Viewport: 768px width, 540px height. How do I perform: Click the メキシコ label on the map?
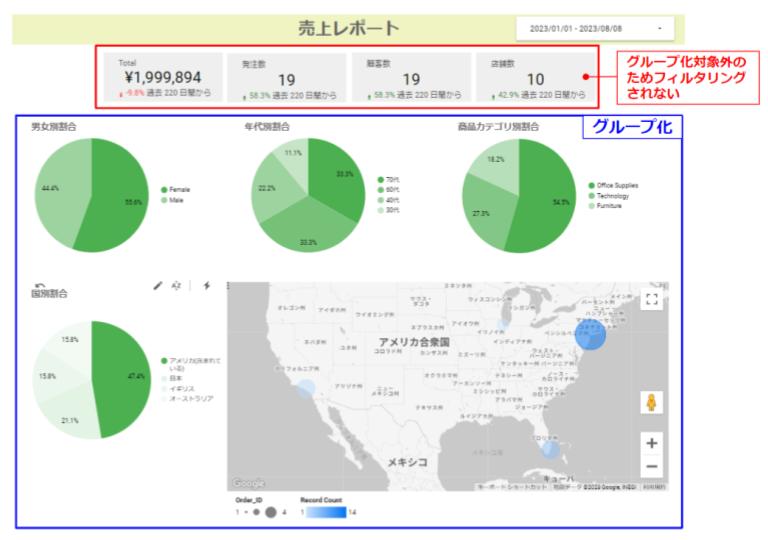[x=408, y=462]
